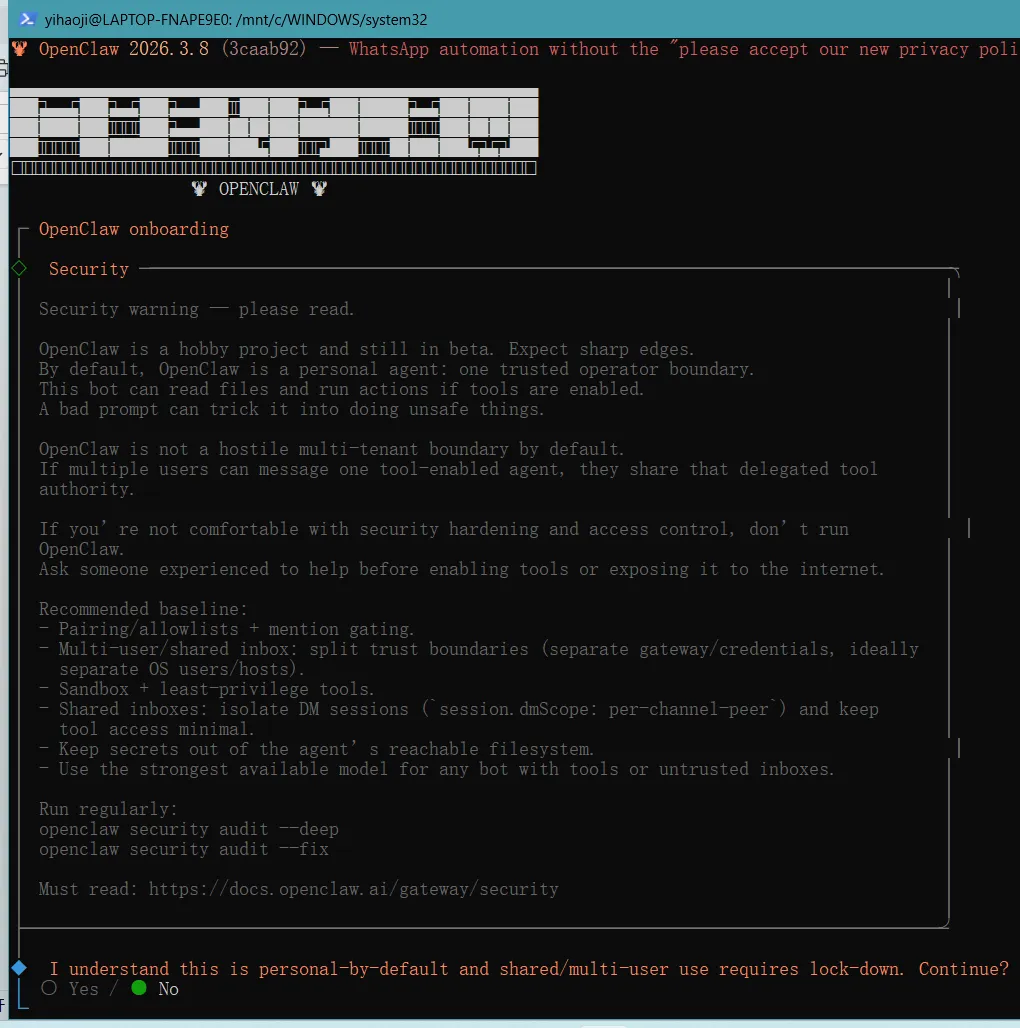Select the No radio option
This screenshot has height=1028, width=1020.
(155, 989)
